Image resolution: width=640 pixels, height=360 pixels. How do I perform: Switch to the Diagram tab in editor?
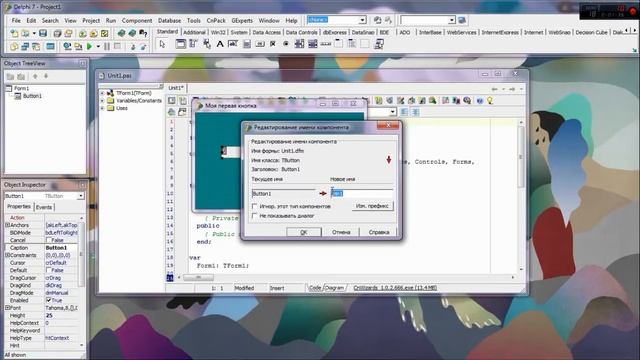(335, 288)
